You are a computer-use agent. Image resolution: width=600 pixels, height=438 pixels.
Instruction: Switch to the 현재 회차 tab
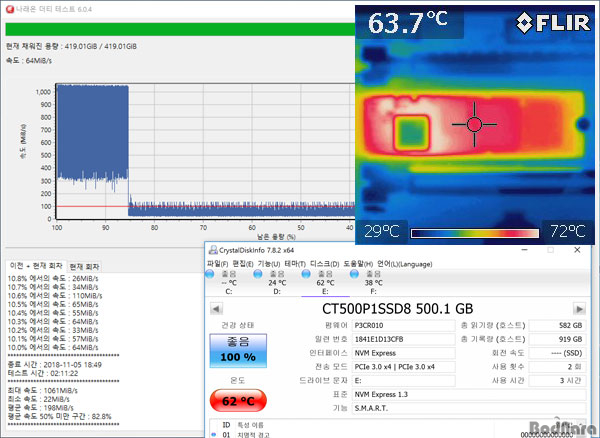point(84,267)
